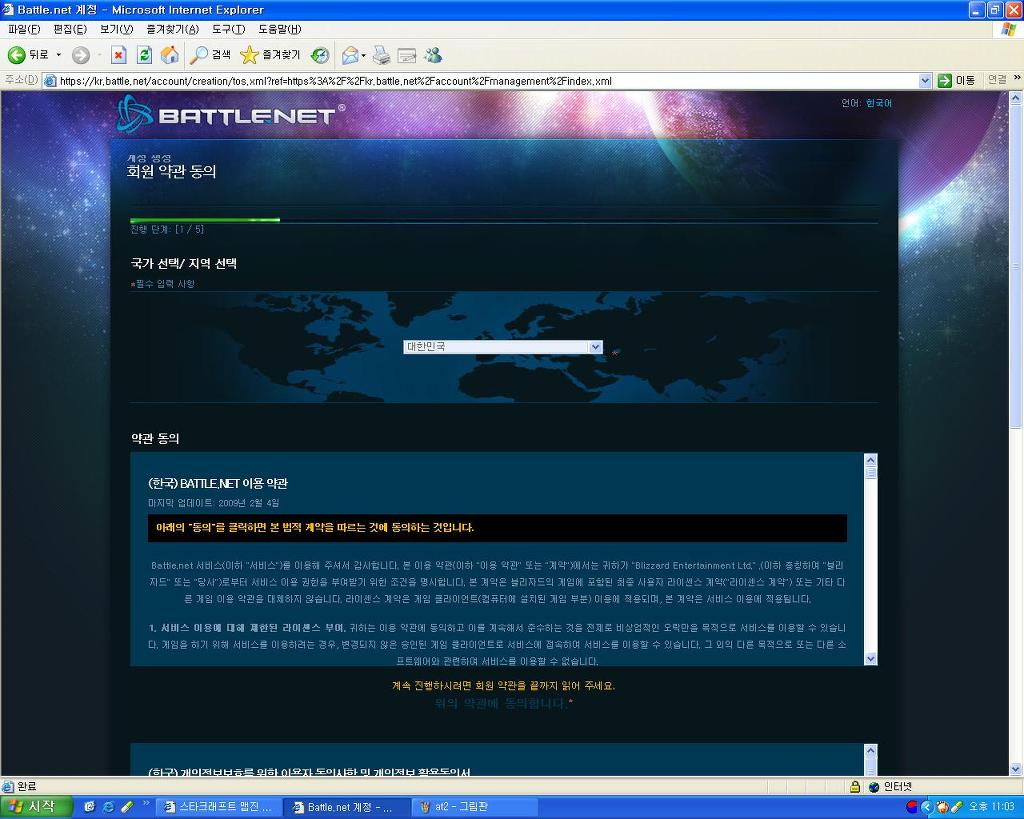Click the orange tray icon beside the pill

(x=942, y=807)
